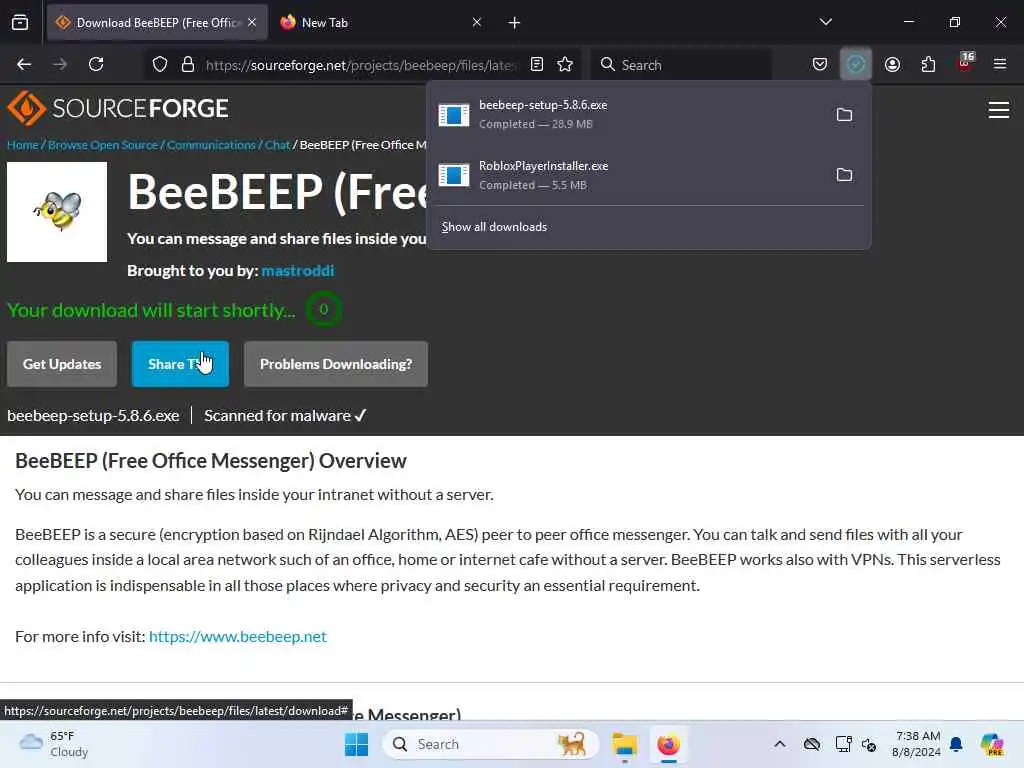Open the Firefox account icon
The width and height of the screenshot is (1024, 768).
click(x=892, y=65)
